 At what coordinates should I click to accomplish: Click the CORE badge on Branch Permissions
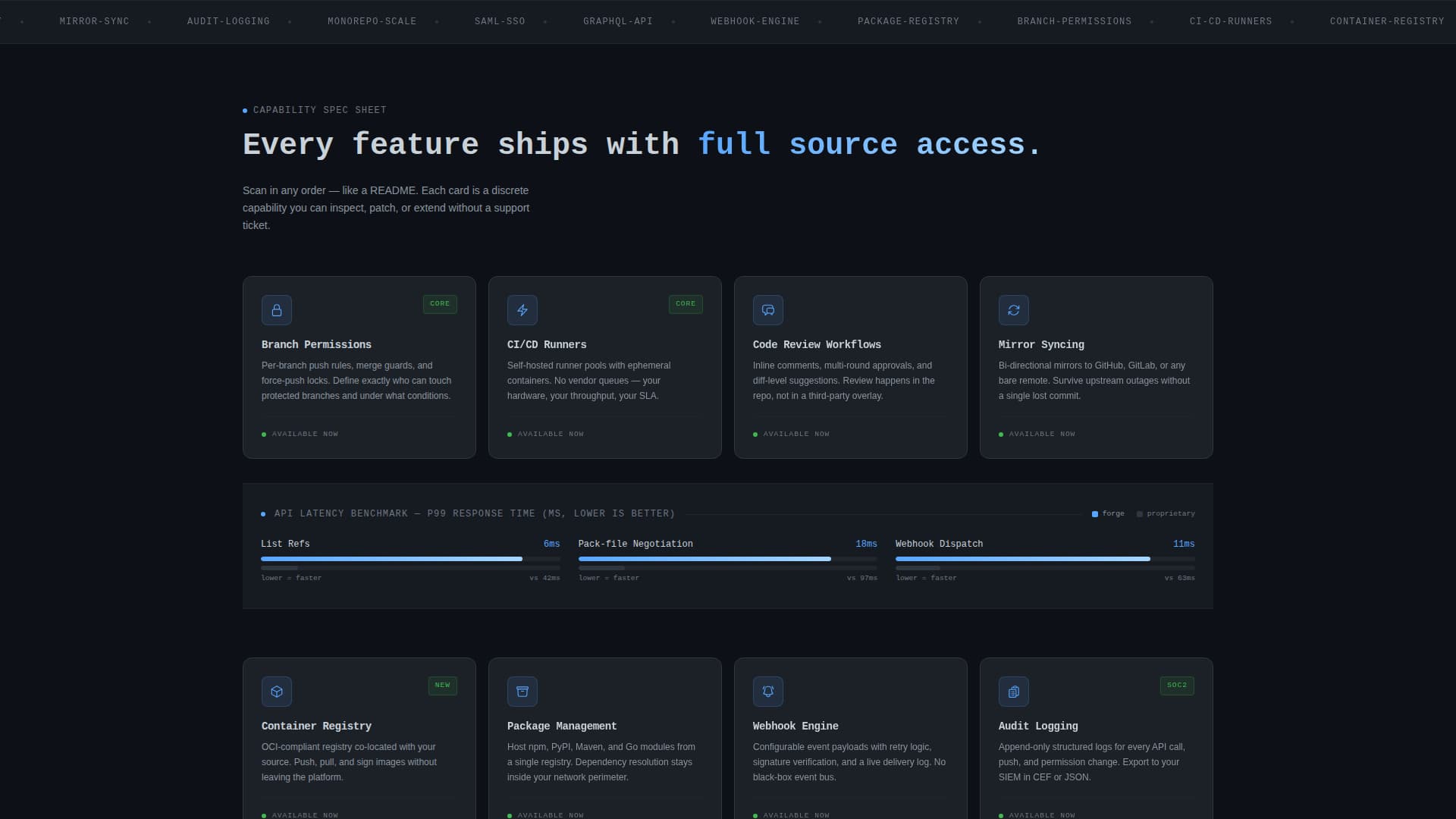[x=440, y=304]
